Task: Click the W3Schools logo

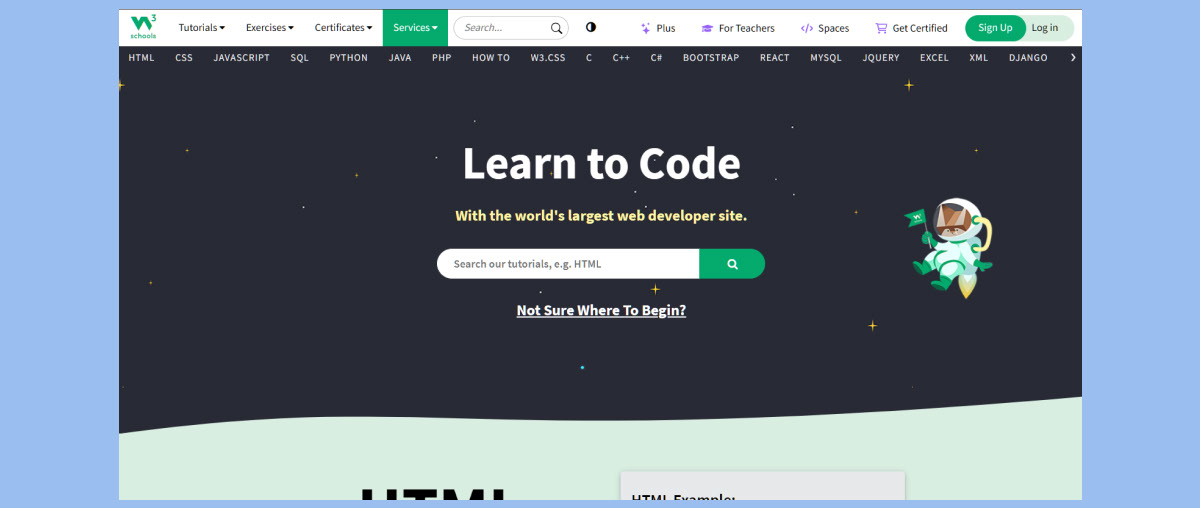Action: [143, 27]
